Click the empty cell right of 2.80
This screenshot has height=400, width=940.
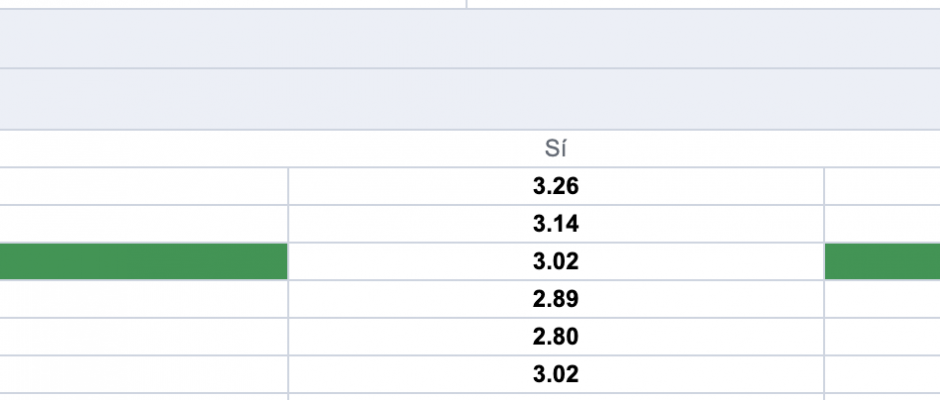(x=882, y=336)
